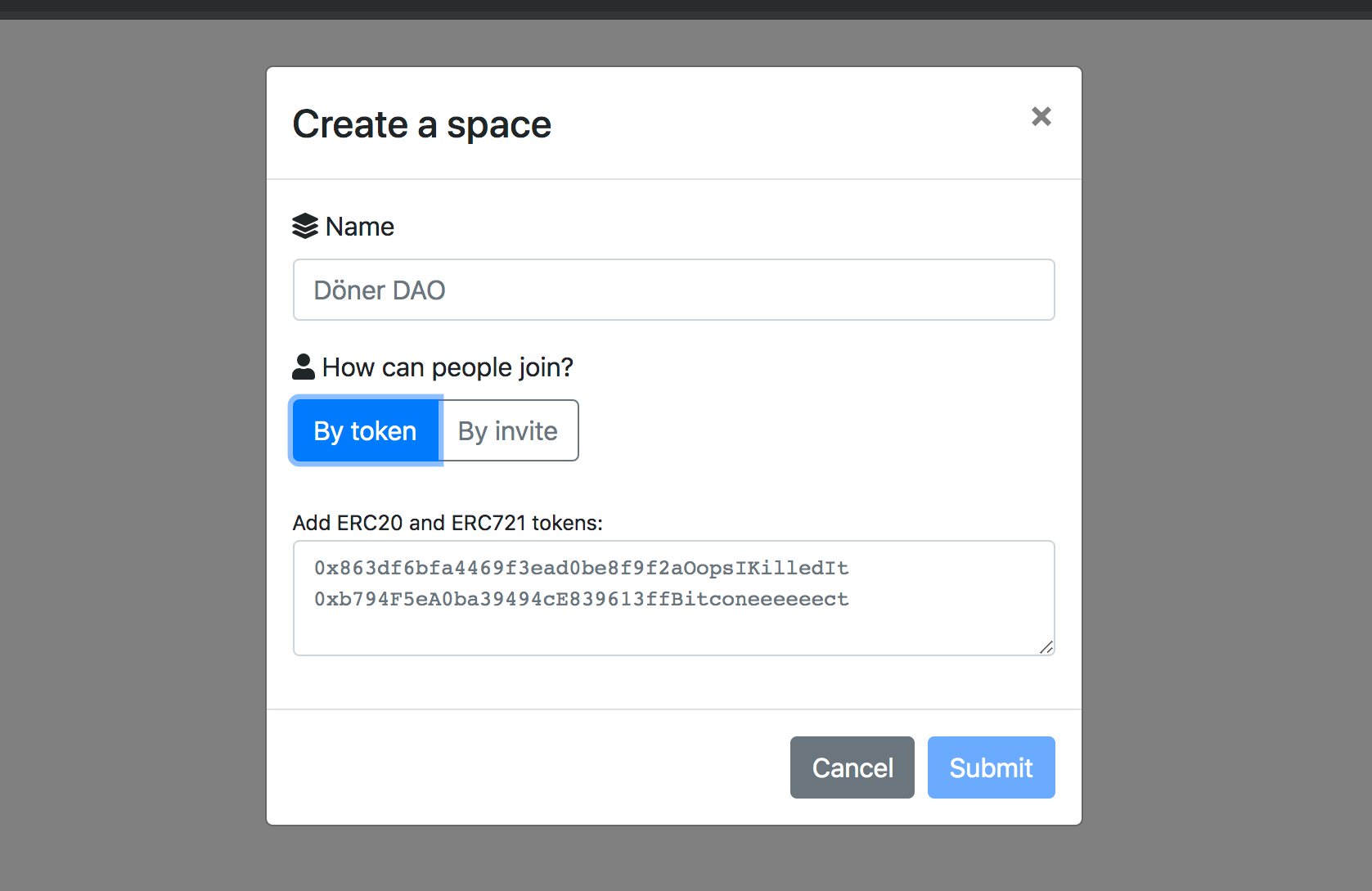The height and width of the screenshot is (891, 1372).
Task: Click the 'Name' label
Action: pyautogui.click(x=360, y=227)
